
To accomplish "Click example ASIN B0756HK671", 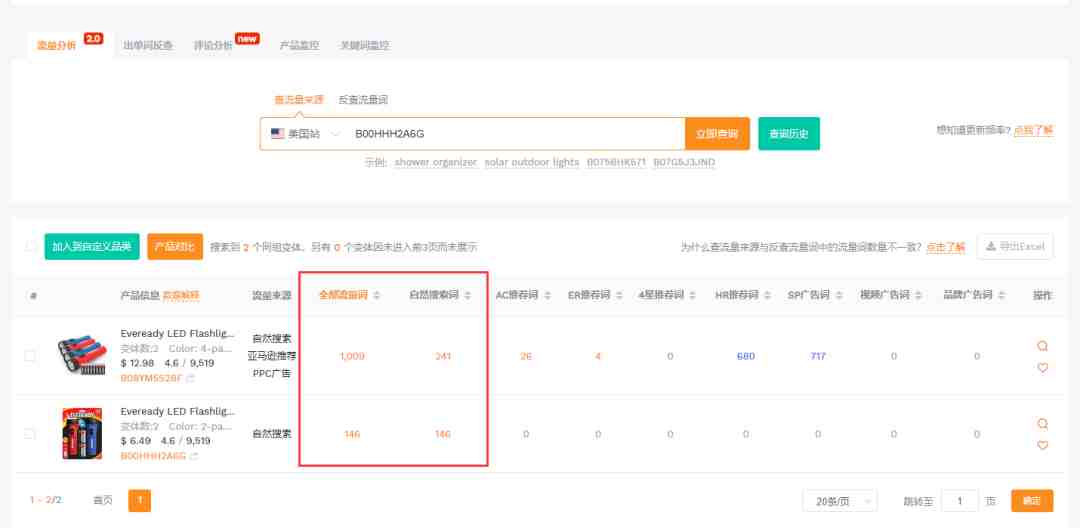I will click(x=616, y=162).
